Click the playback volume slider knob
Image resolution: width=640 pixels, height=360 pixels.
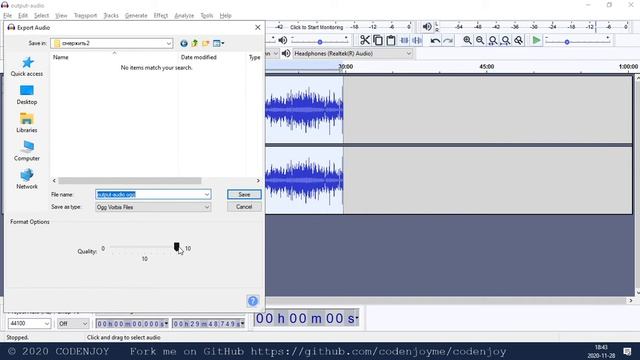pos(320,42)
